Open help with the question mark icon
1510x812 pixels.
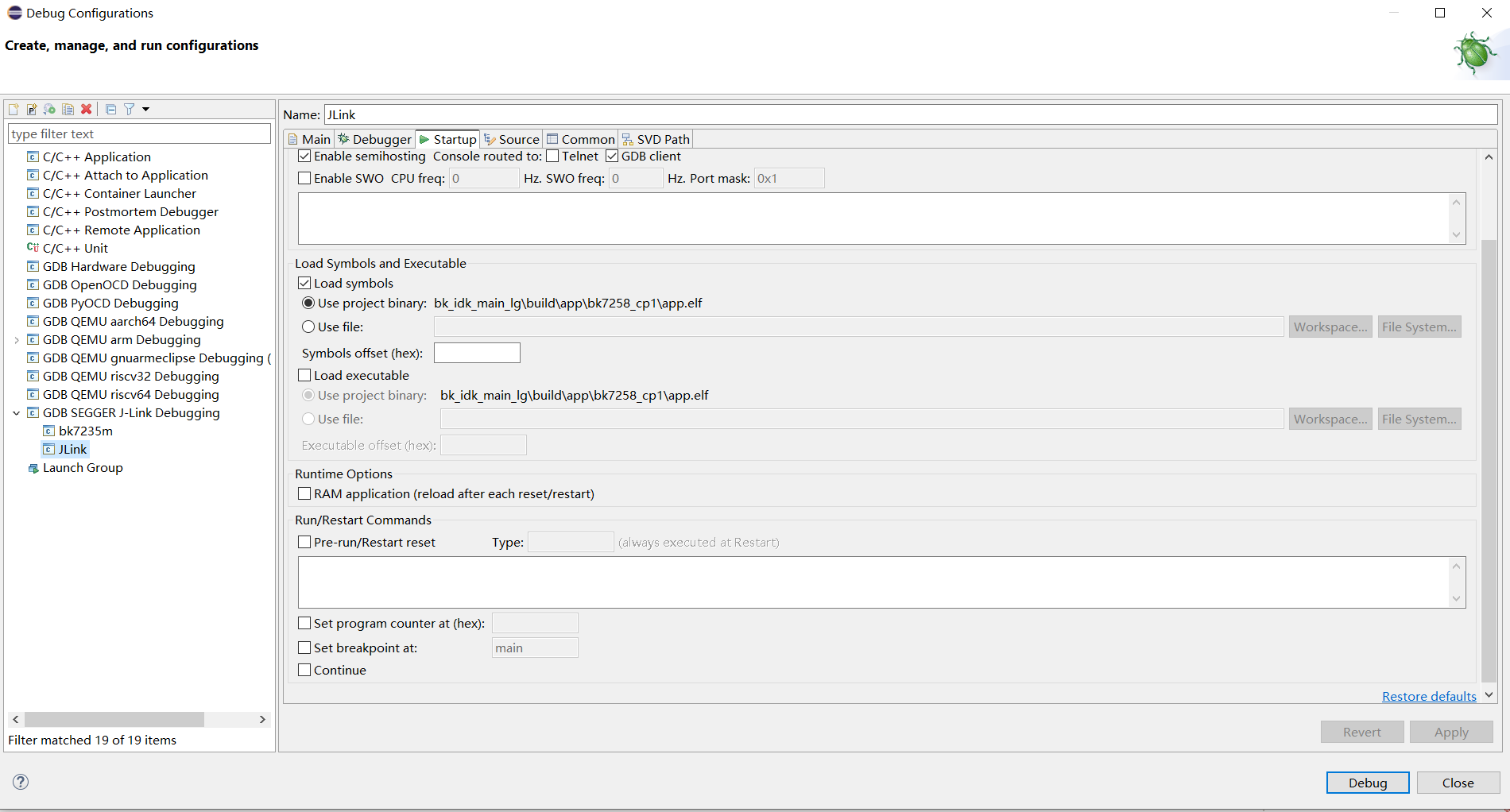[21, 782]
